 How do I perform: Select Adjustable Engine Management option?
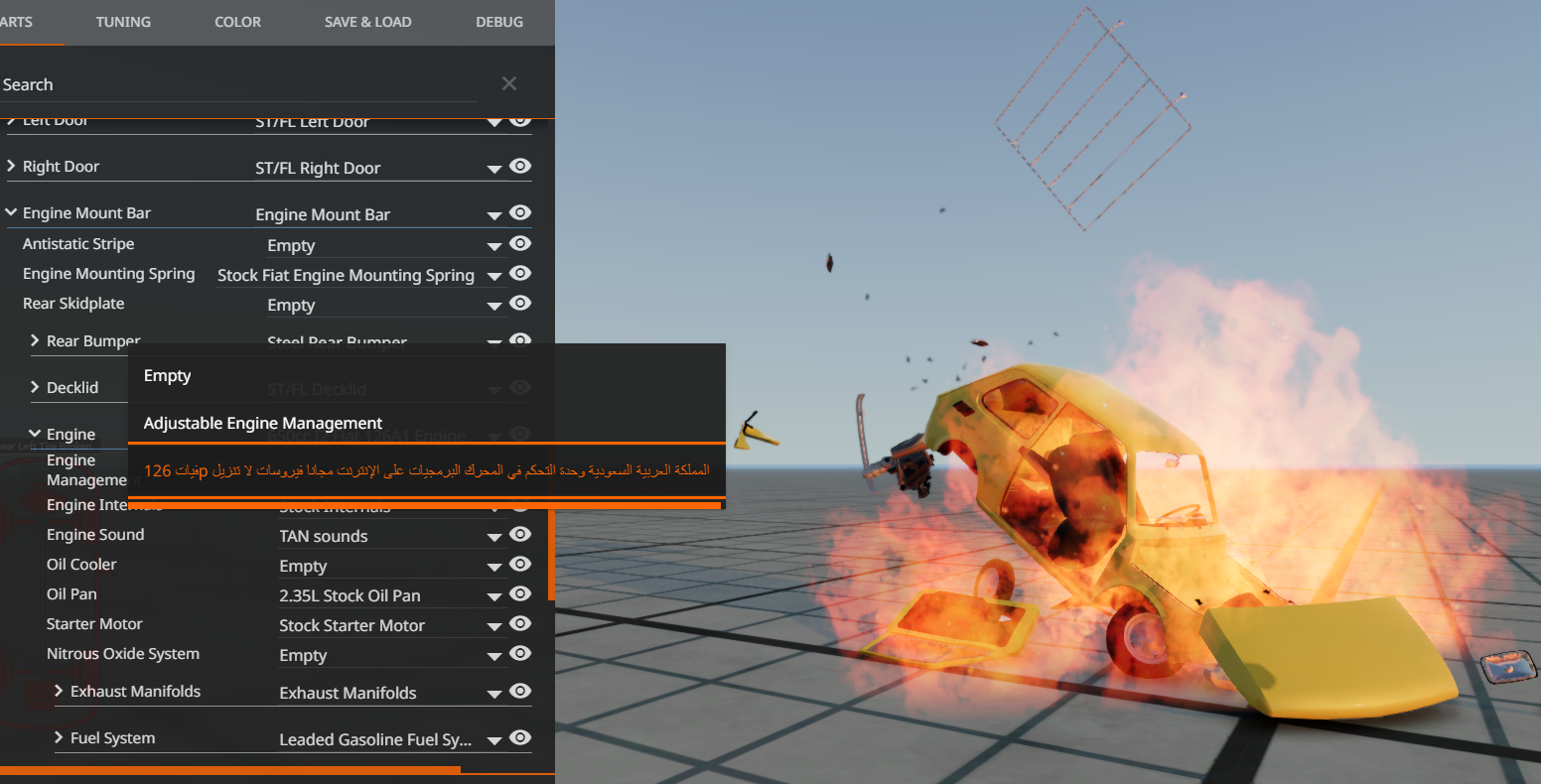coord(427,423)
